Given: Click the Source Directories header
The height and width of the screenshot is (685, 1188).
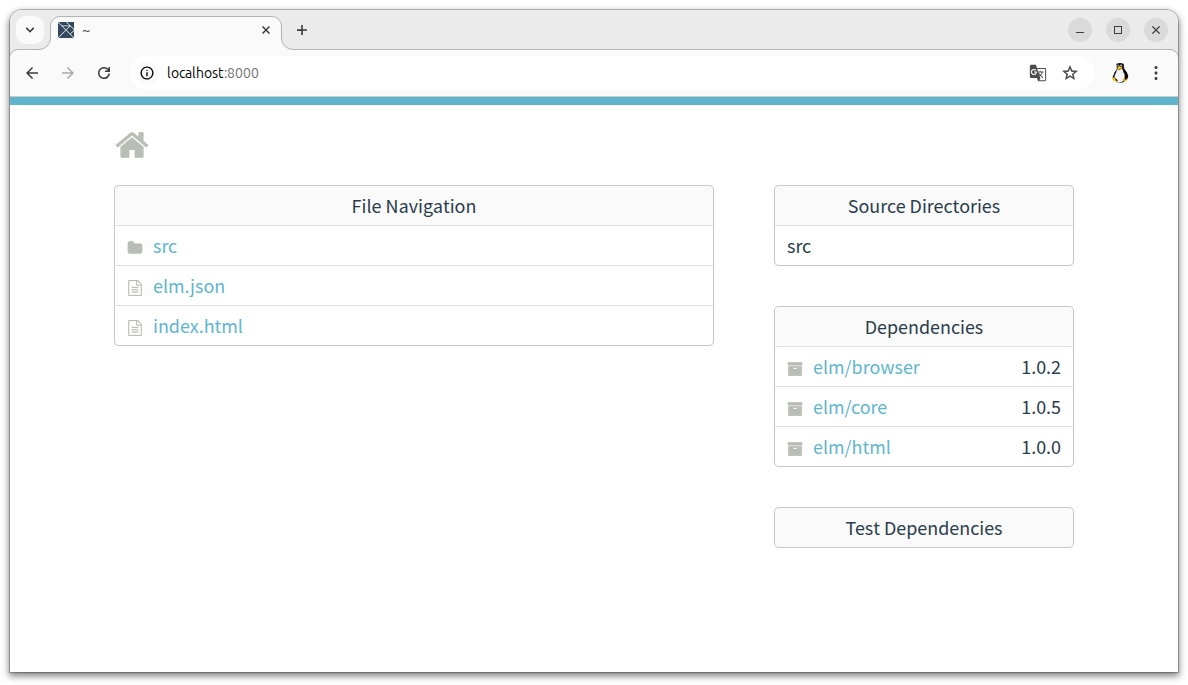Looking at the screenshot, I should [924, 206].
